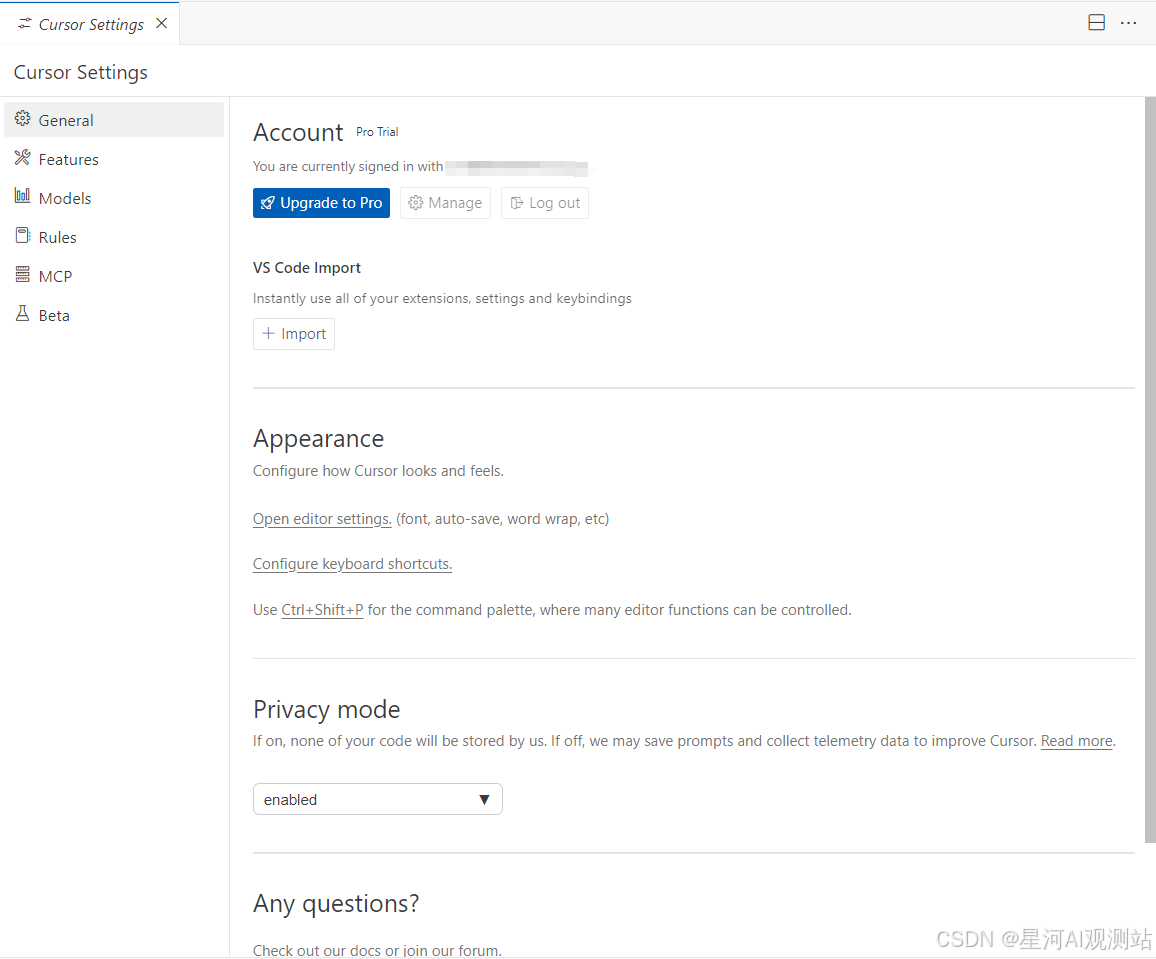This screenshot has height=959, width=1156.
Task: Click the Appearance heading
Action: 318,439
